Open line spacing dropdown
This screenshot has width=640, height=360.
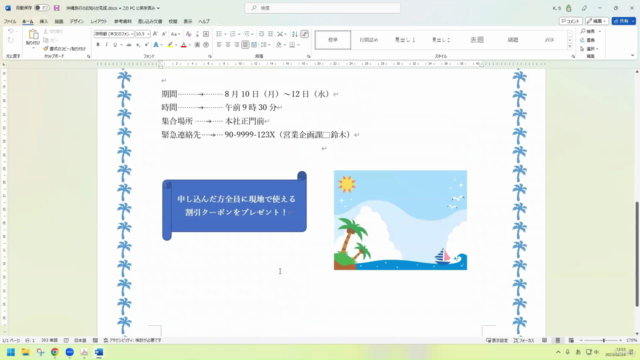tap(265, 45)
